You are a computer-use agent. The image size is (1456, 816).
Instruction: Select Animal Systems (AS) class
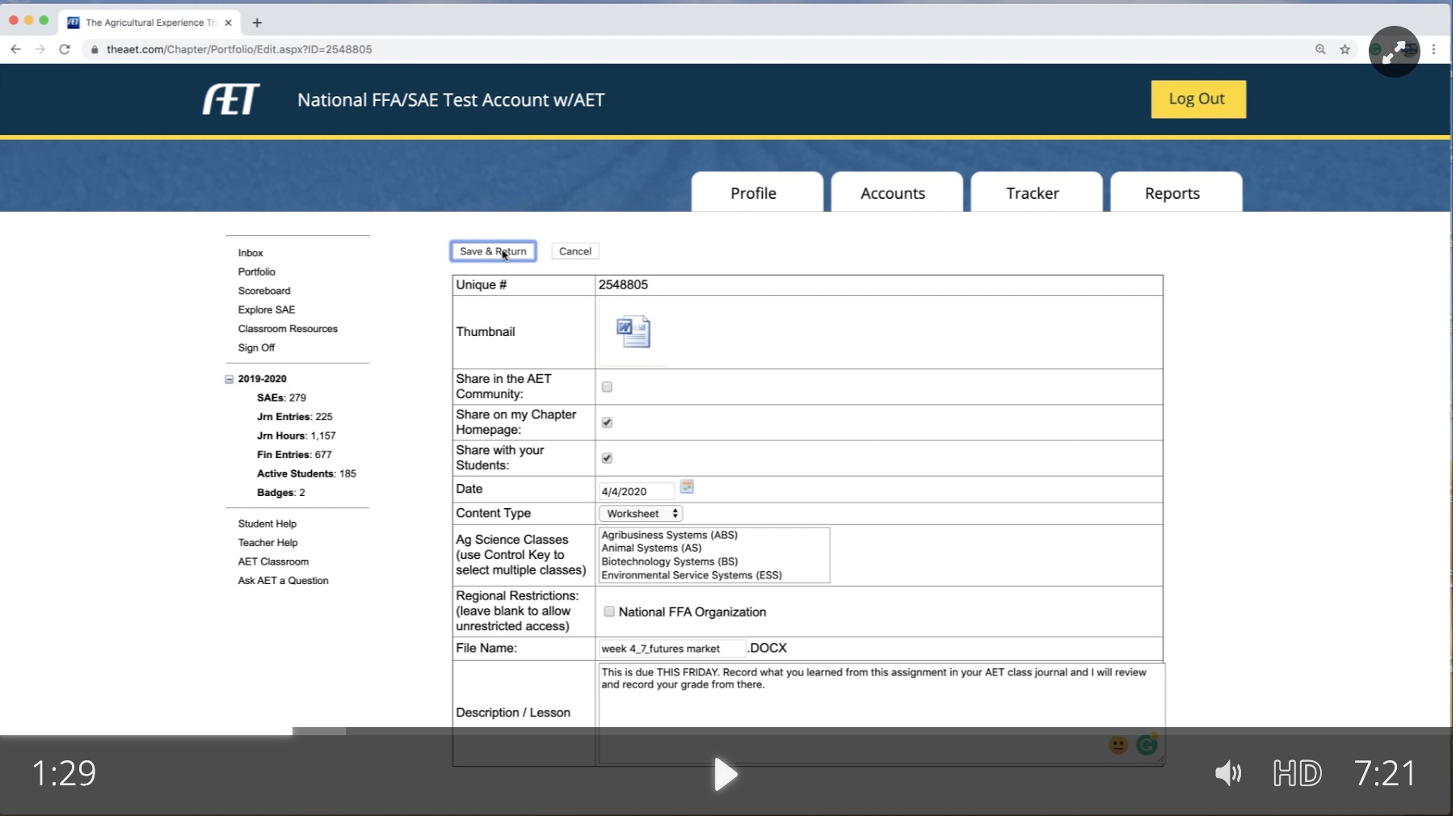pos(651,548)
